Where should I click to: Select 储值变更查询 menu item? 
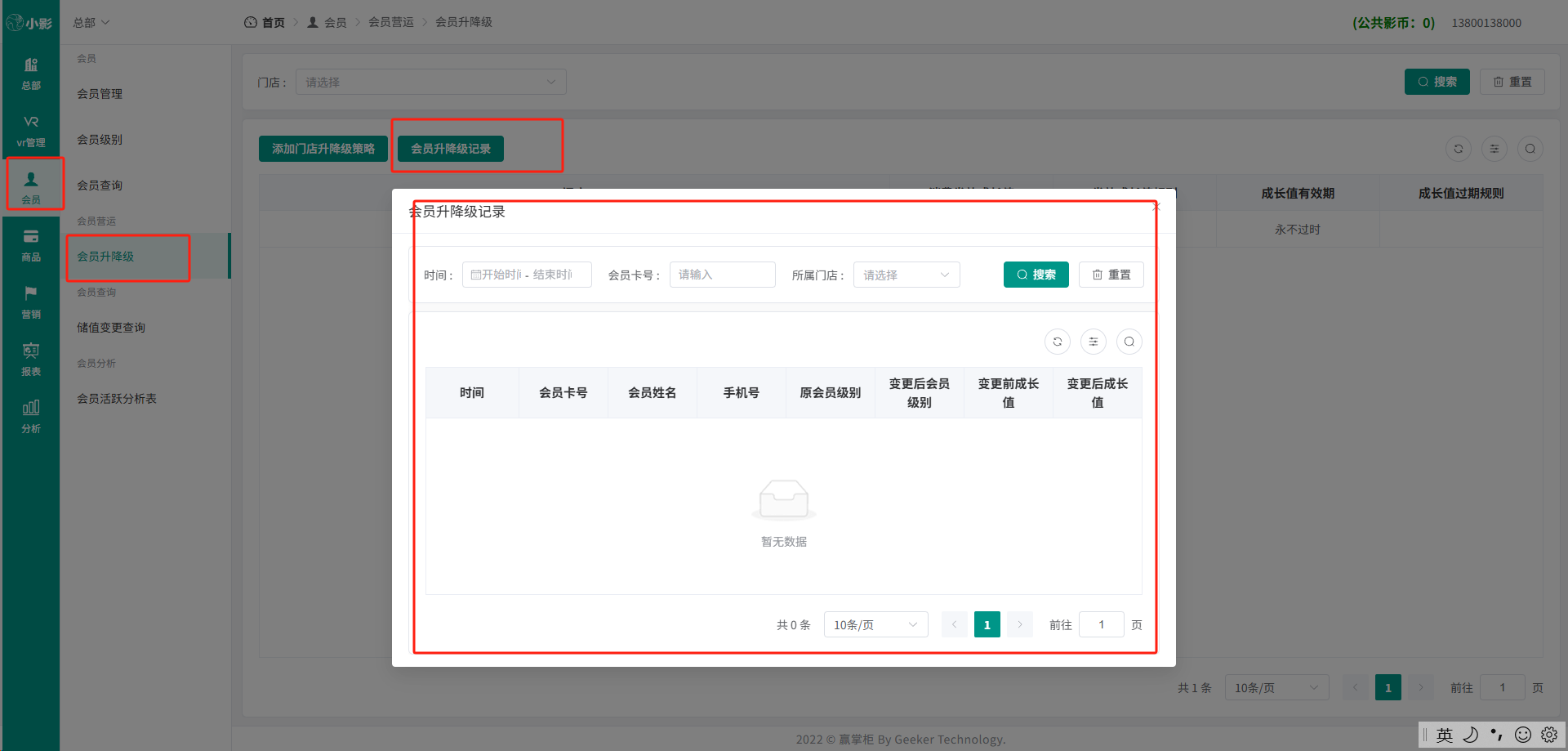point(111,328)
